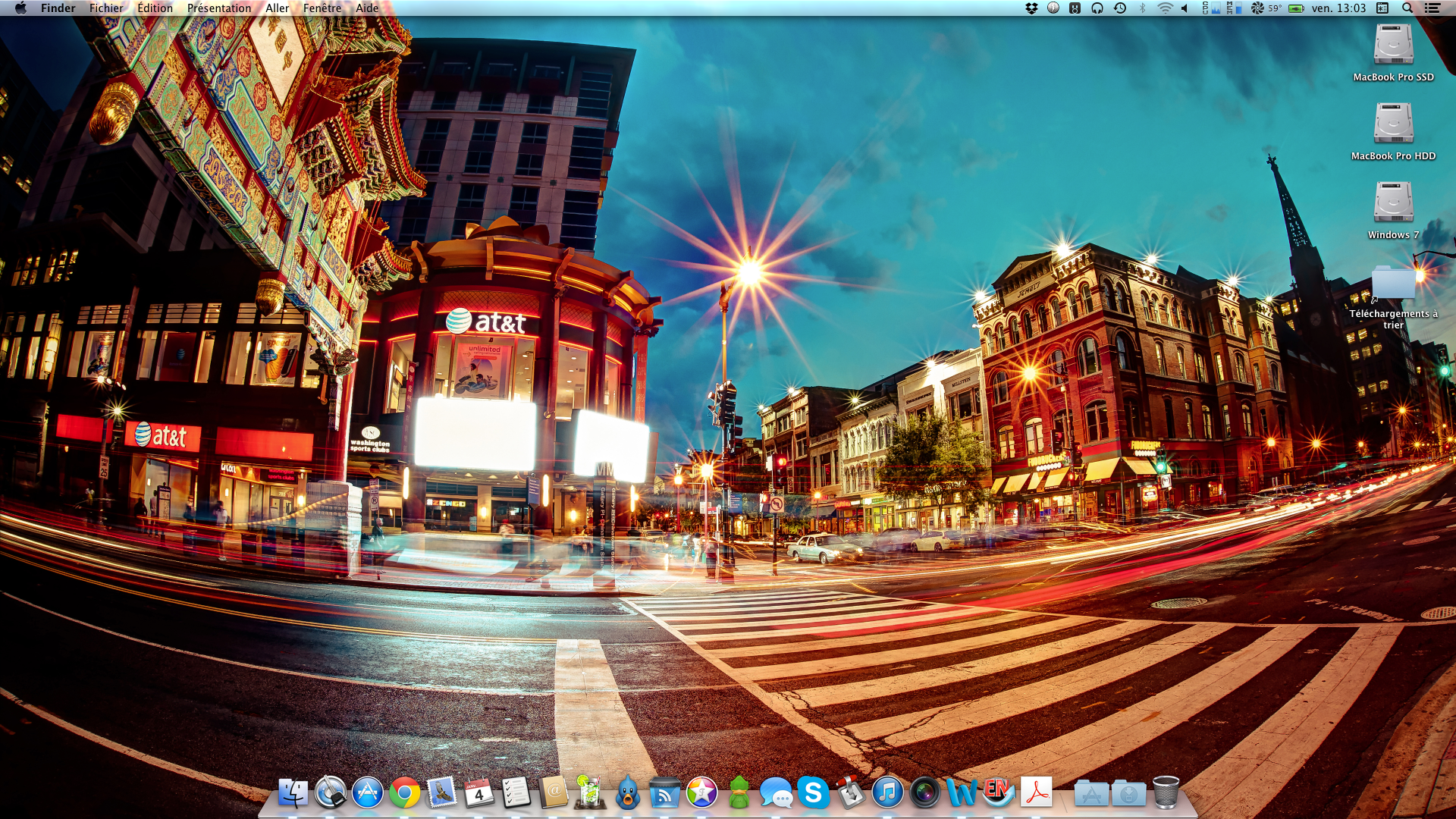This screenshot has width=1456, height=819.
Task: Launch Adobe Acrobat from the Dock
Action: (1036, 793)
